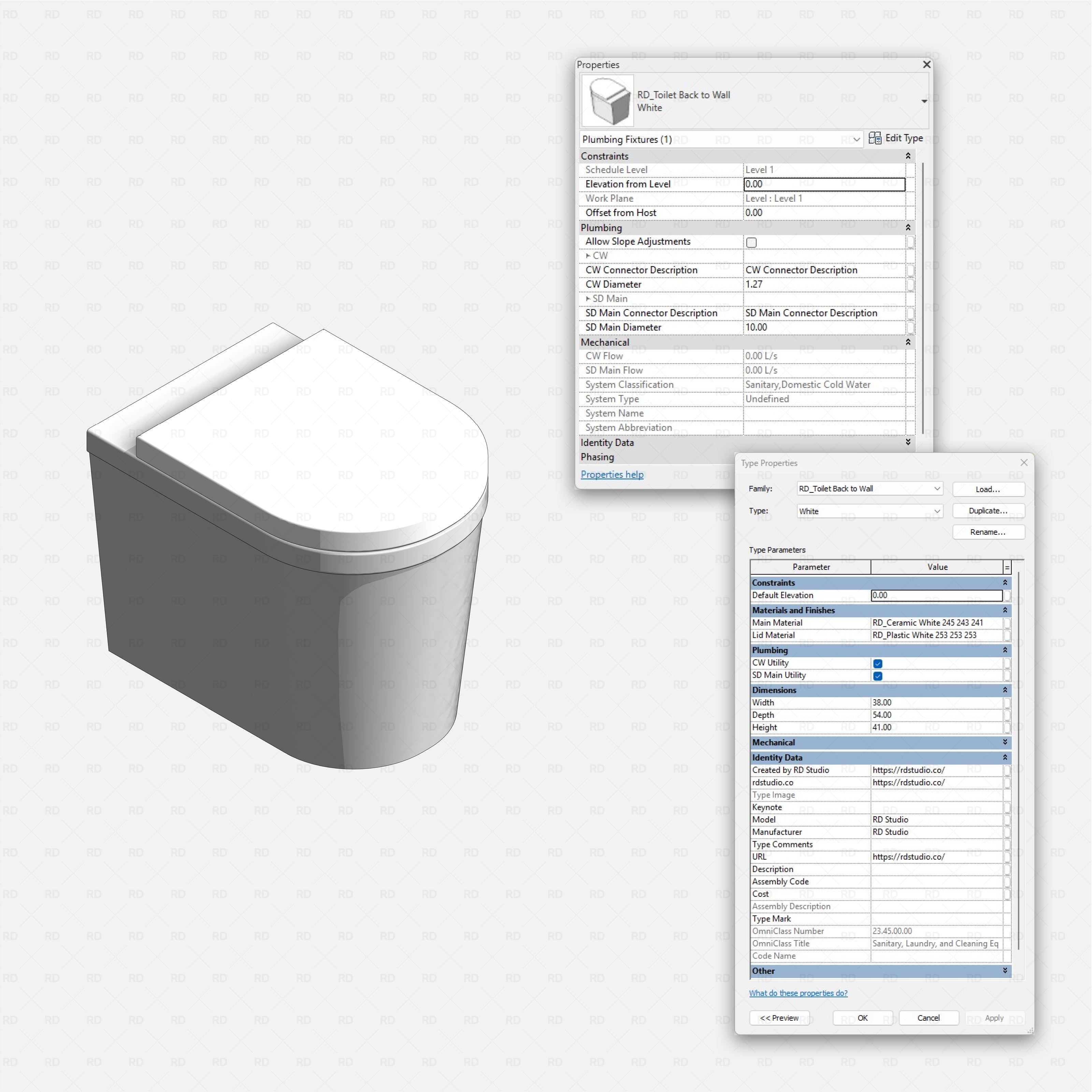Click the Default Elevation value field
This screenshot has width=1092, height=1092.
point(937,595)
